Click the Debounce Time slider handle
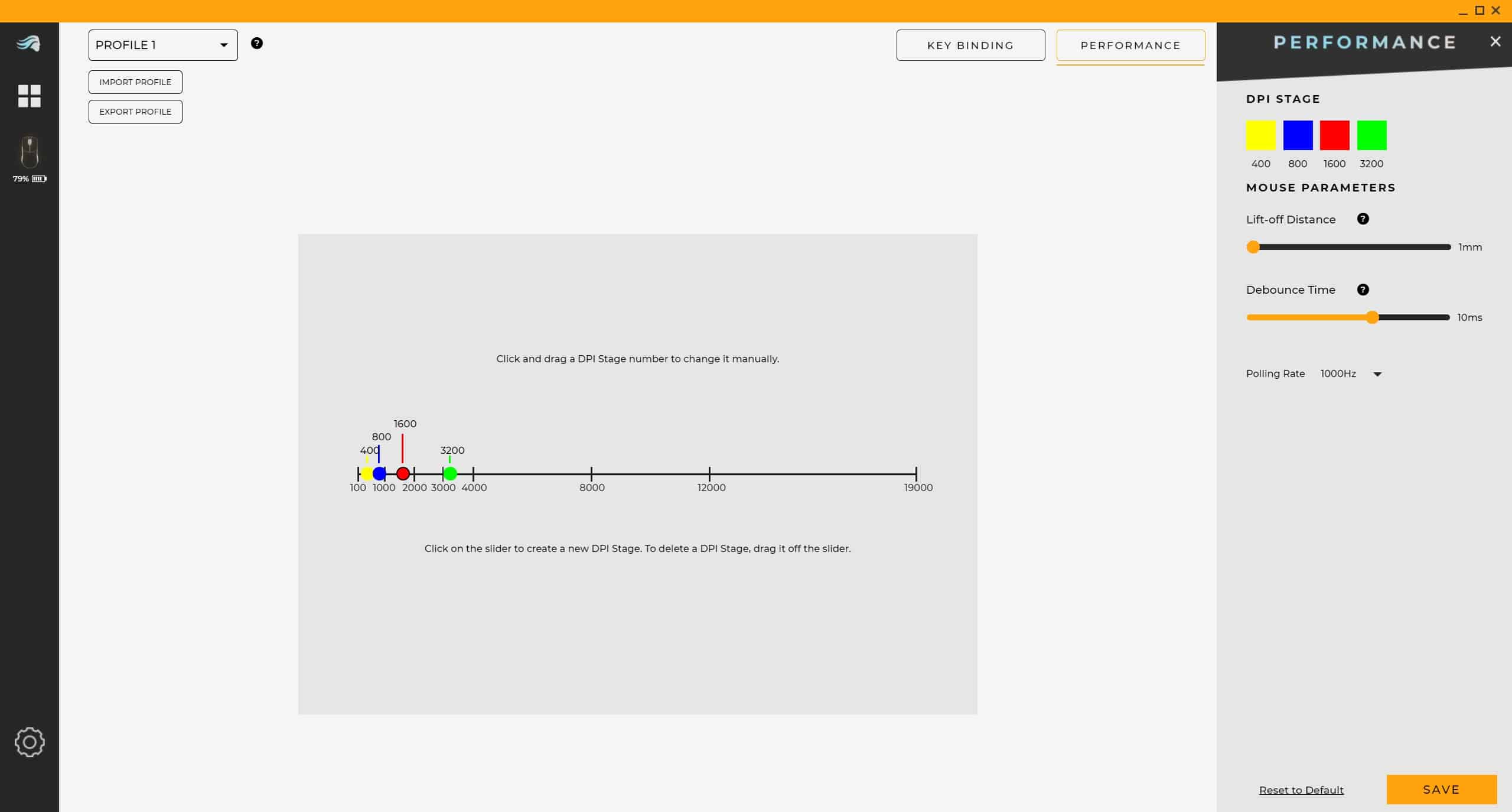The width and height of the screenshot is (1512, 812). 1372,317
